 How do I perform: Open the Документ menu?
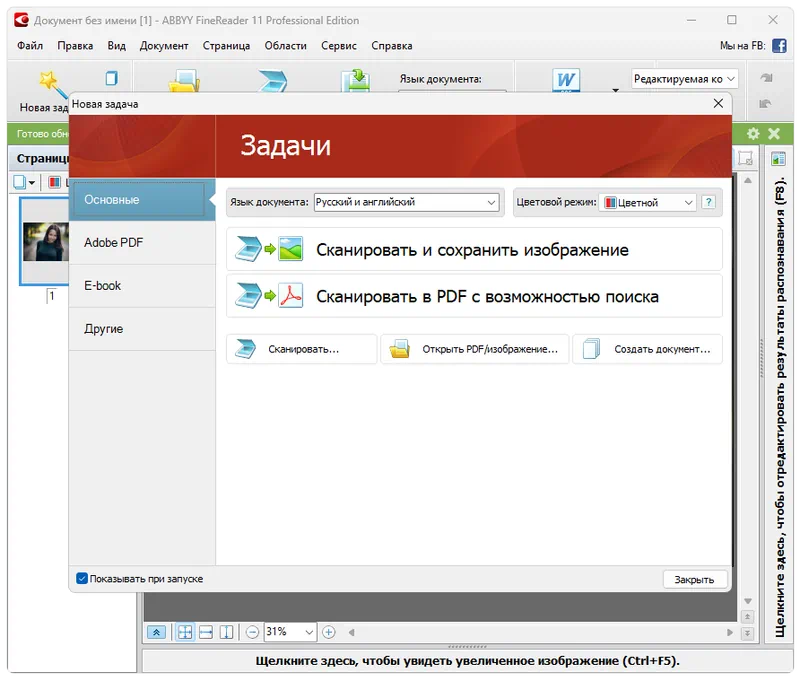click(164, 45)
